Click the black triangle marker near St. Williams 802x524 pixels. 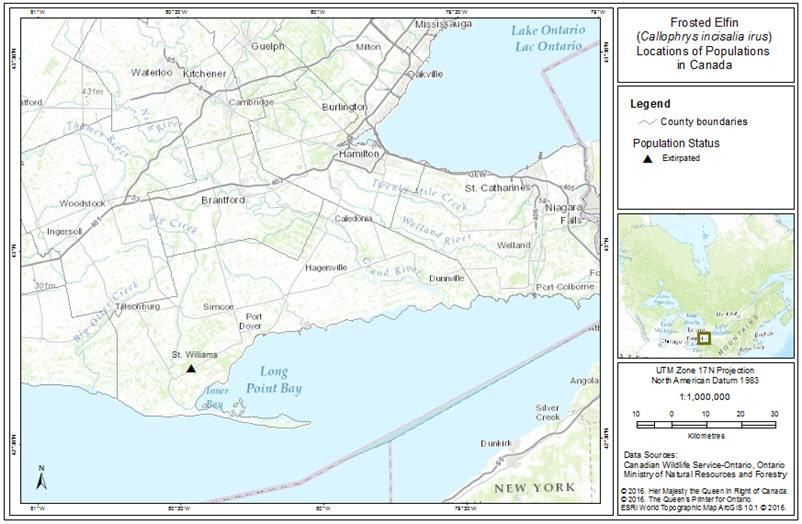[190, 368]
